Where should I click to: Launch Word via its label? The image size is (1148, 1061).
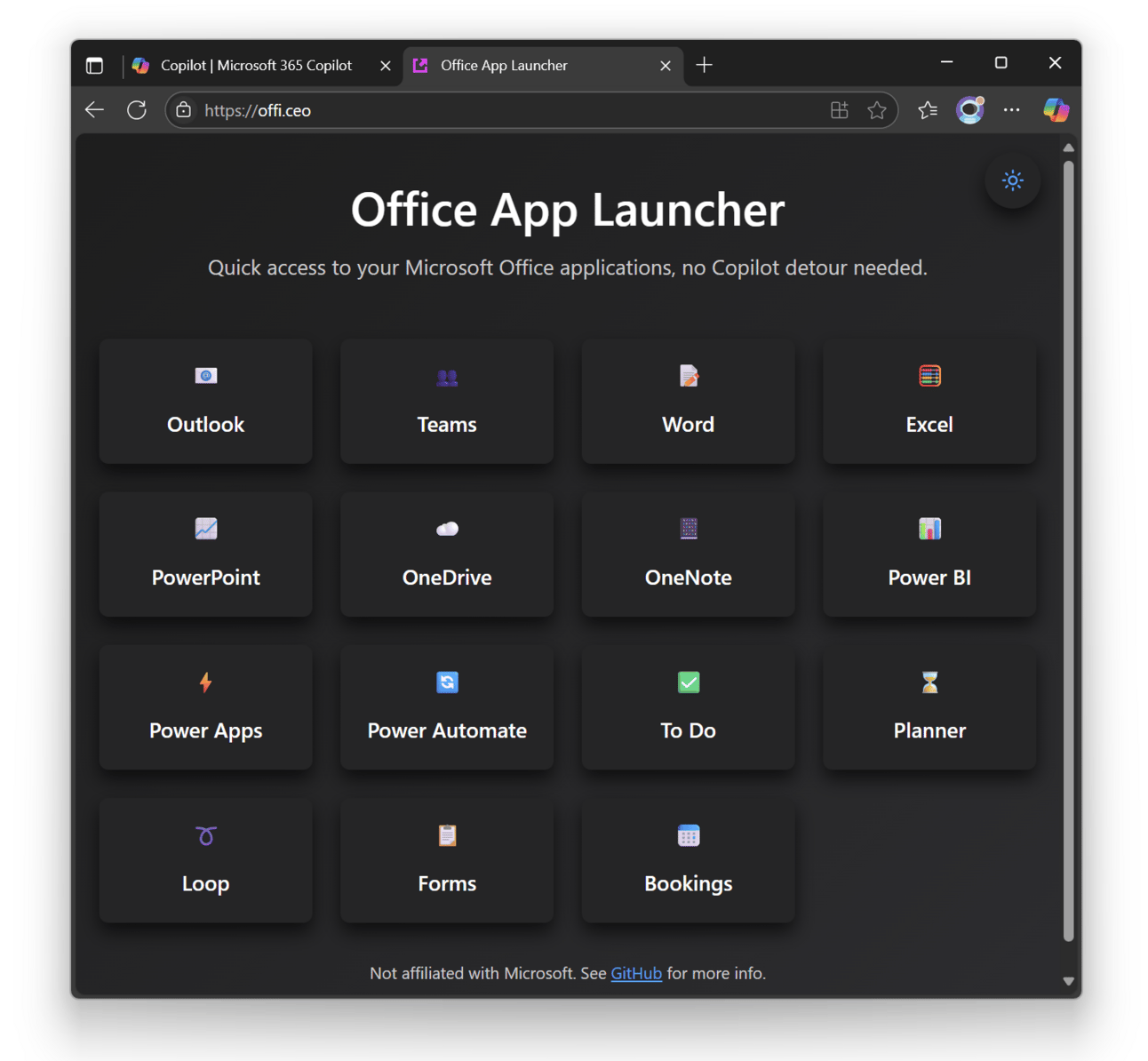[689, 425]
